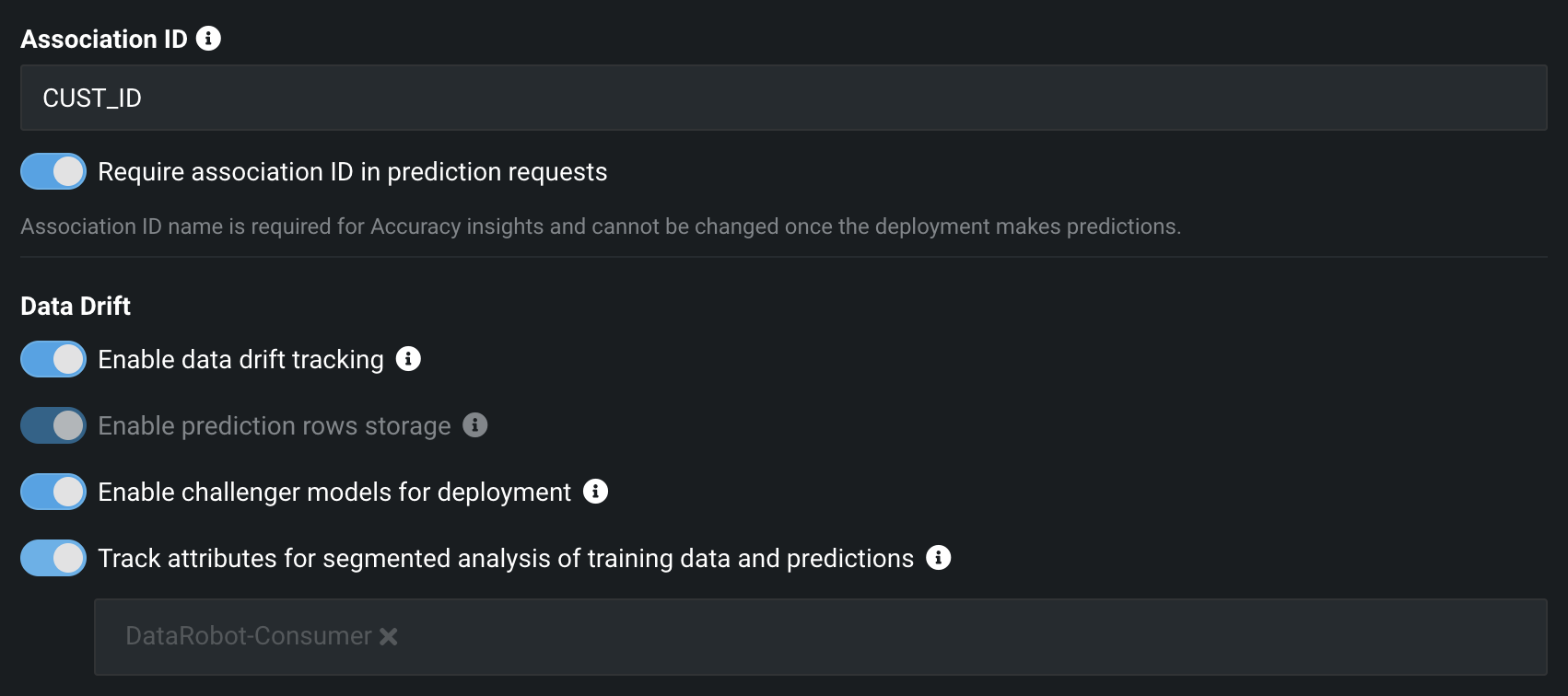Click 'Track attributes for segmented analysis' label
This screenshot has width=1568, height=696.
(x=506, y=559)
